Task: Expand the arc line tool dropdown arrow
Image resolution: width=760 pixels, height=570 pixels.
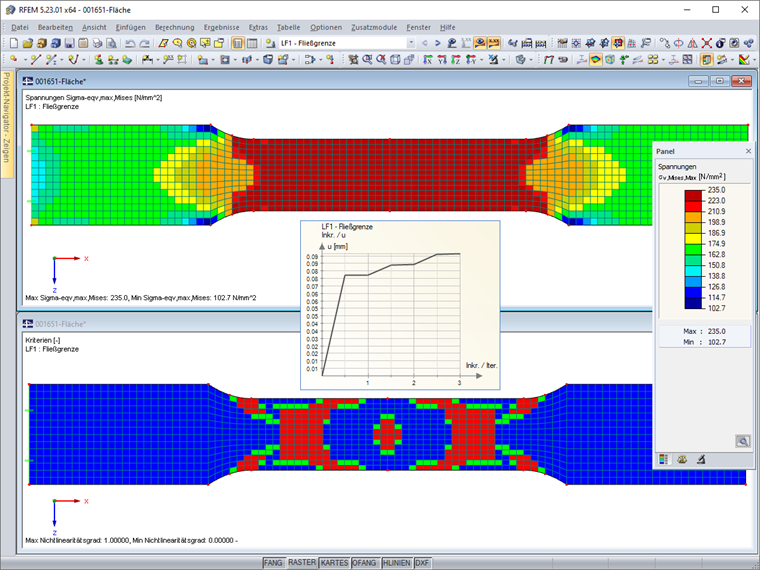Action: [x=84, y=60]
